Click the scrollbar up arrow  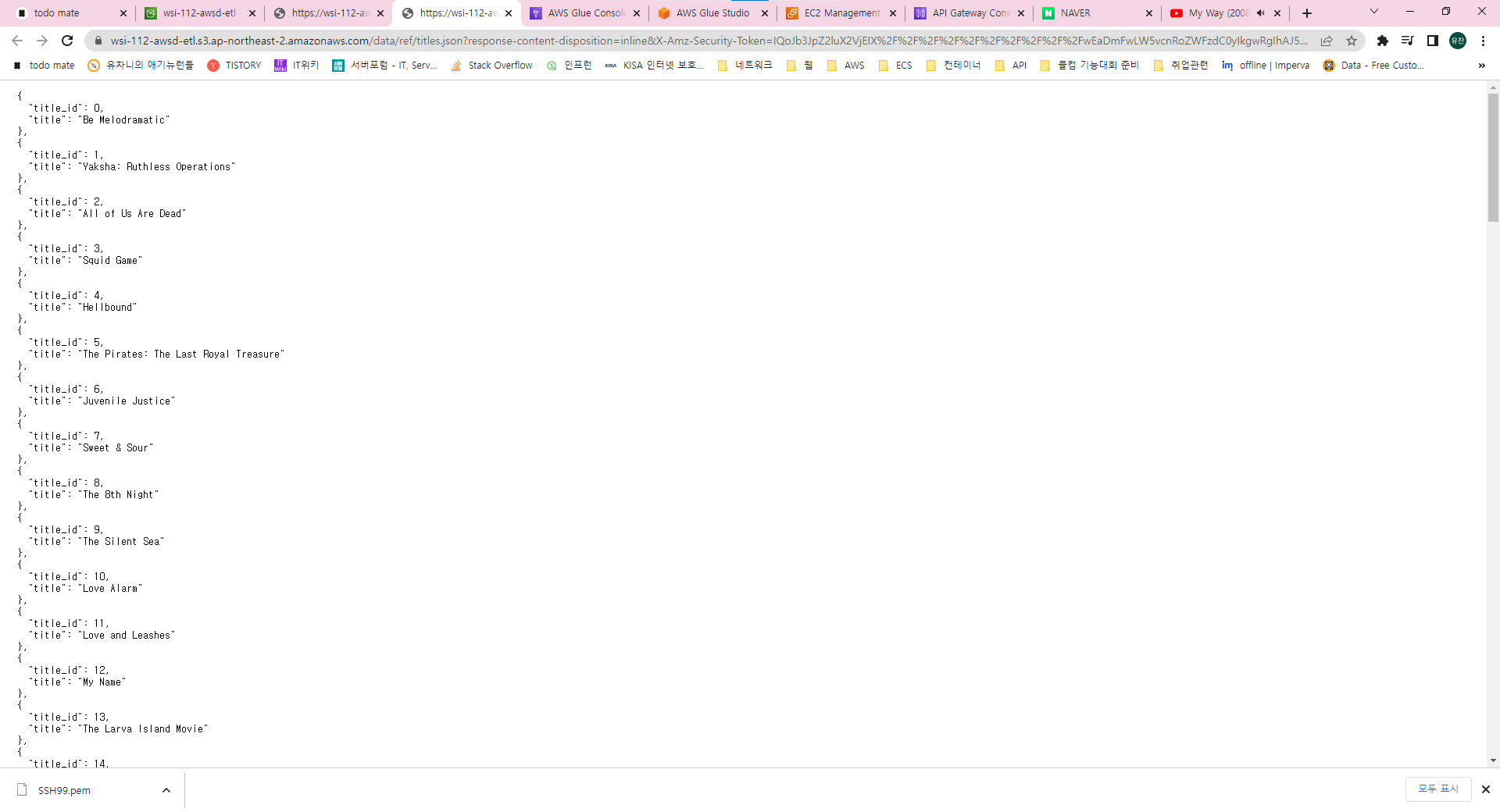click(x=1493, y=87)
